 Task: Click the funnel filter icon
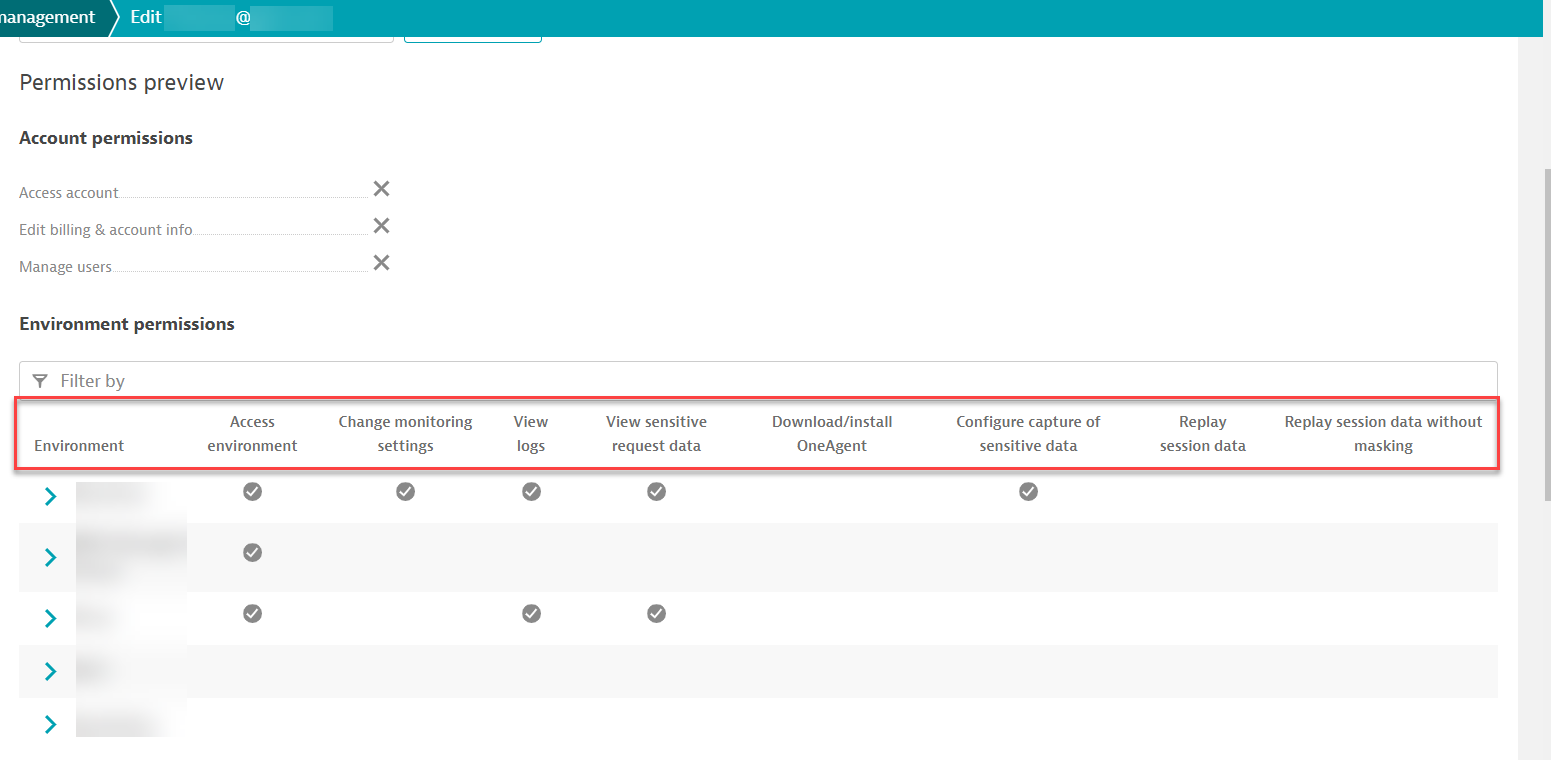tap(40, 381)
